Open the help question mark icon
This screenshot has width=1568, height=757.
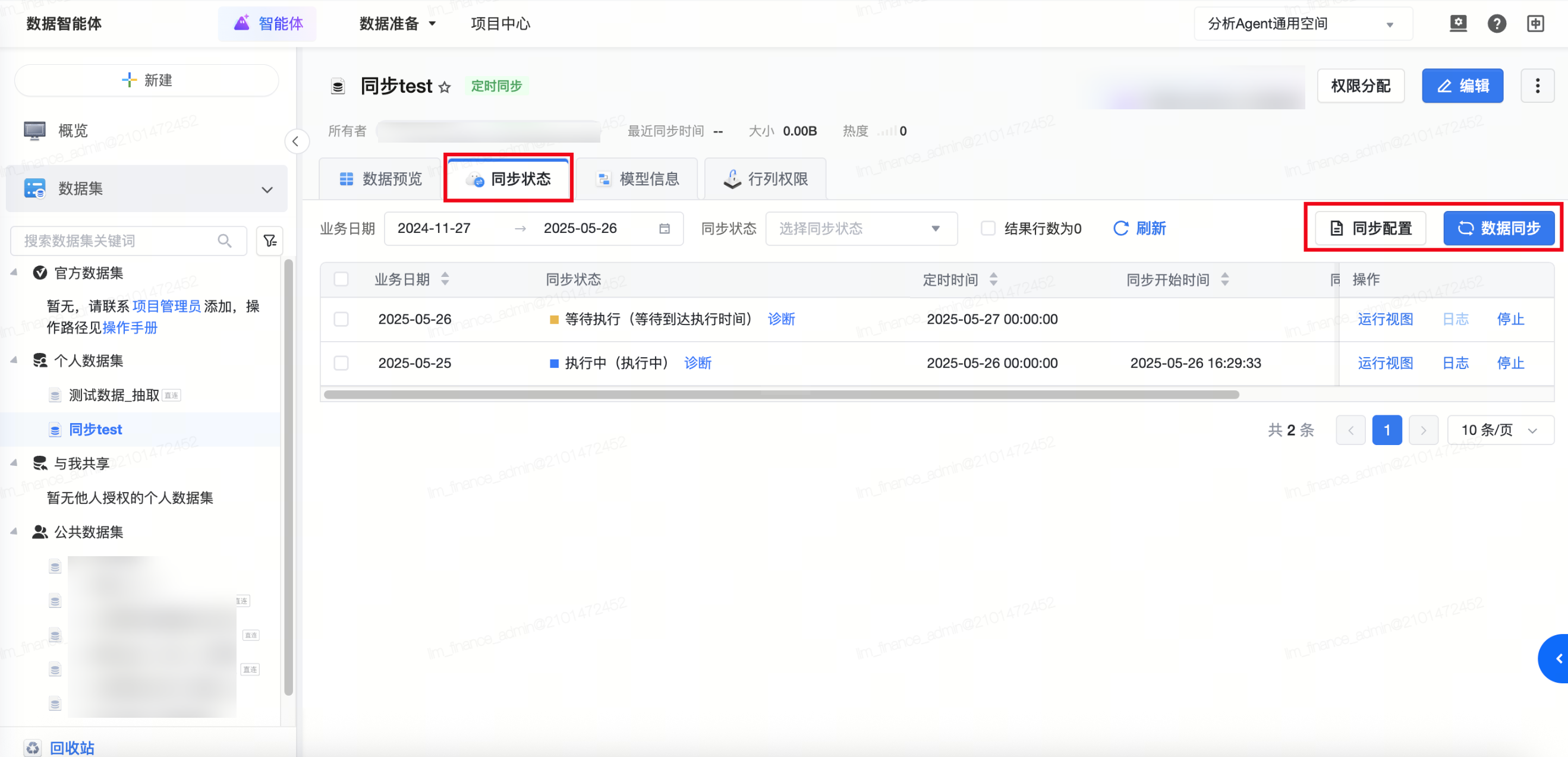(1496, 24)
